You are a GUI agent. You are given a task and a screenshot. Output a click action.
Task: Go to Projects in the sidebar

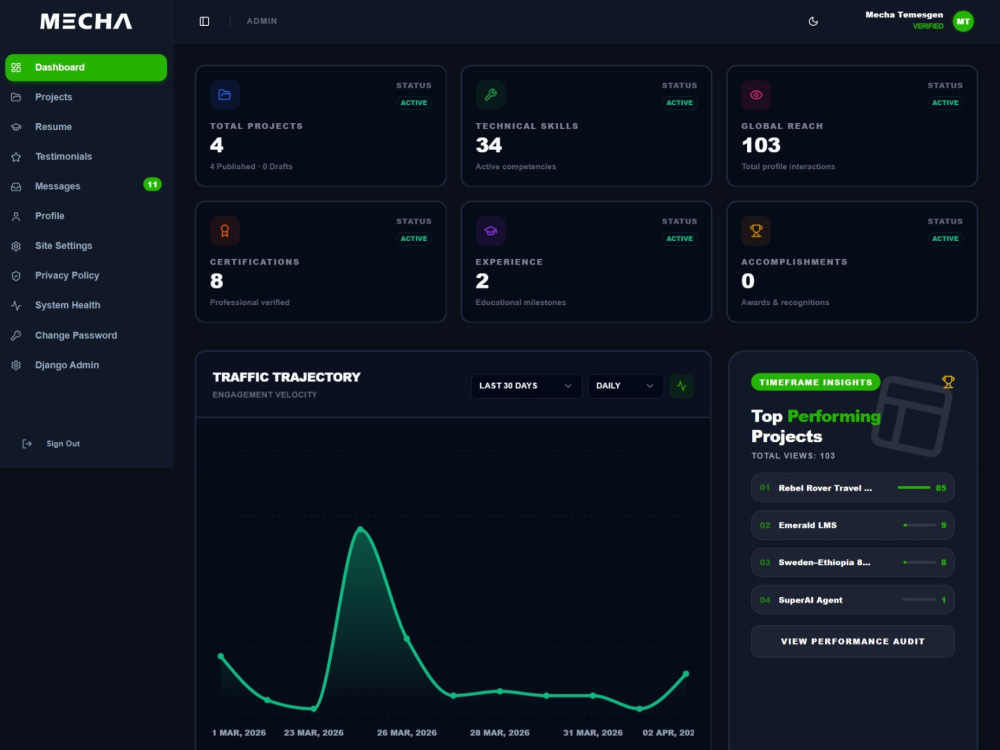point(86,97)
